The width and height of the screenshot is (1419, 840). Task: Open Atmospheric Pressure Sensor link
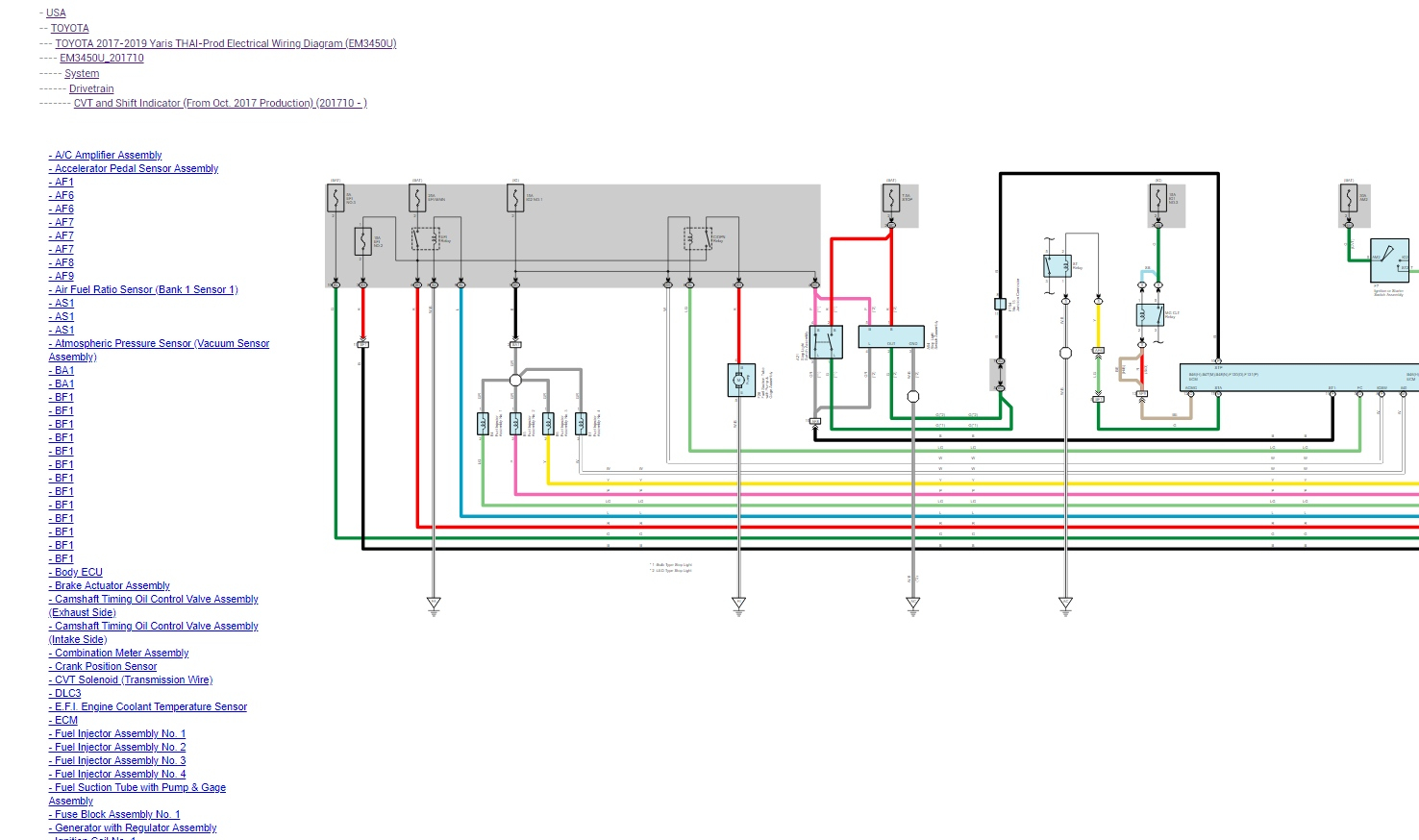160,350
